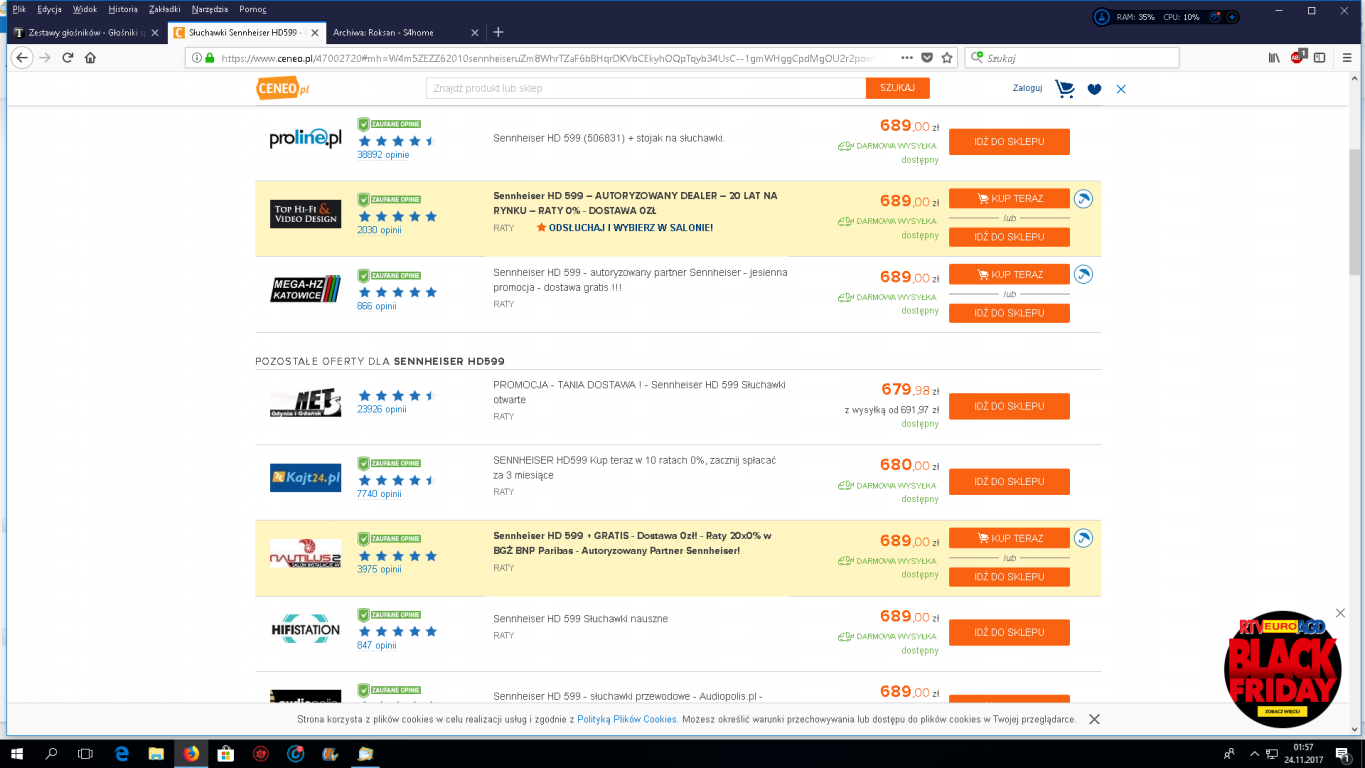Click the Zaloguj login link
The width and height of the screenshot is (1365, 768).
coord(1027,88)
